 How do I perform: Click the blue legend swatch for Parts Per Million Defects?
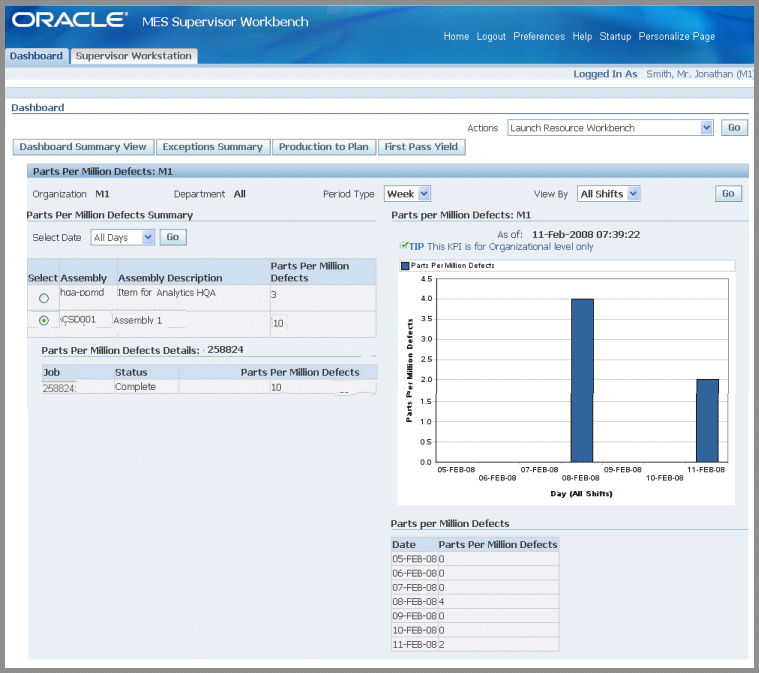405,265
